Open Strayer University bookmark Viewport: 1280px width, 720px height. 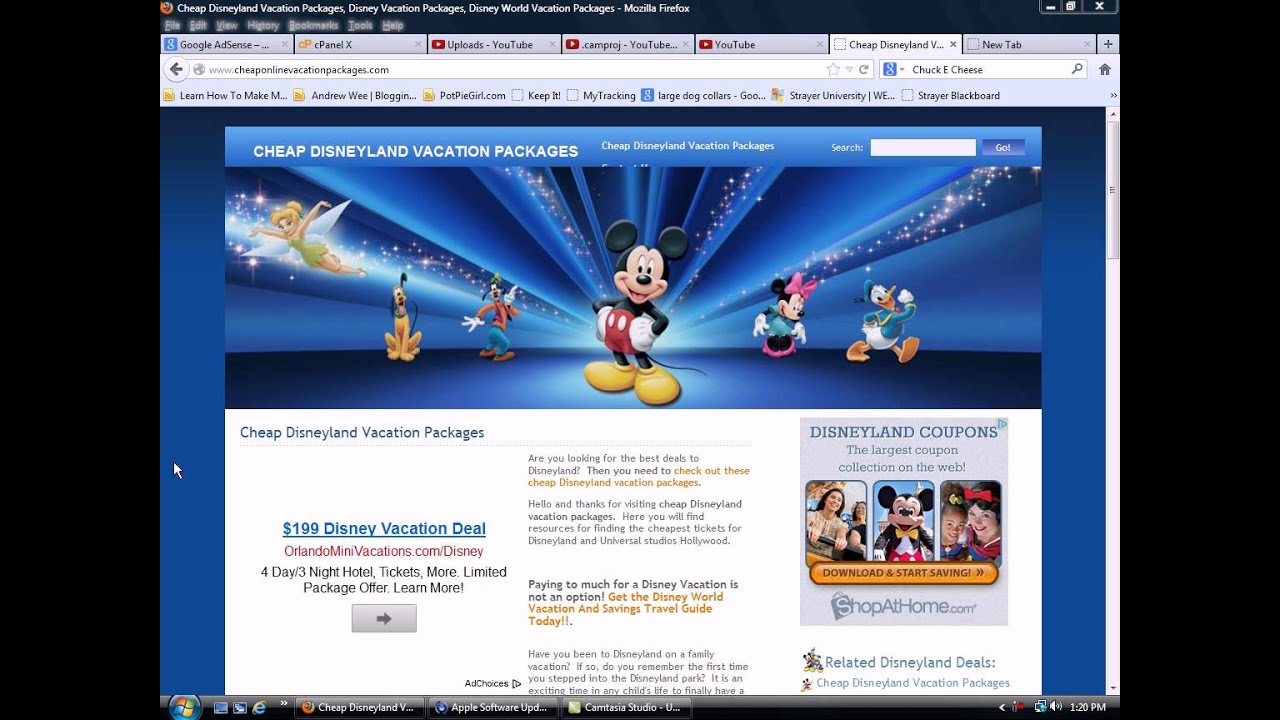click(833, 95)
